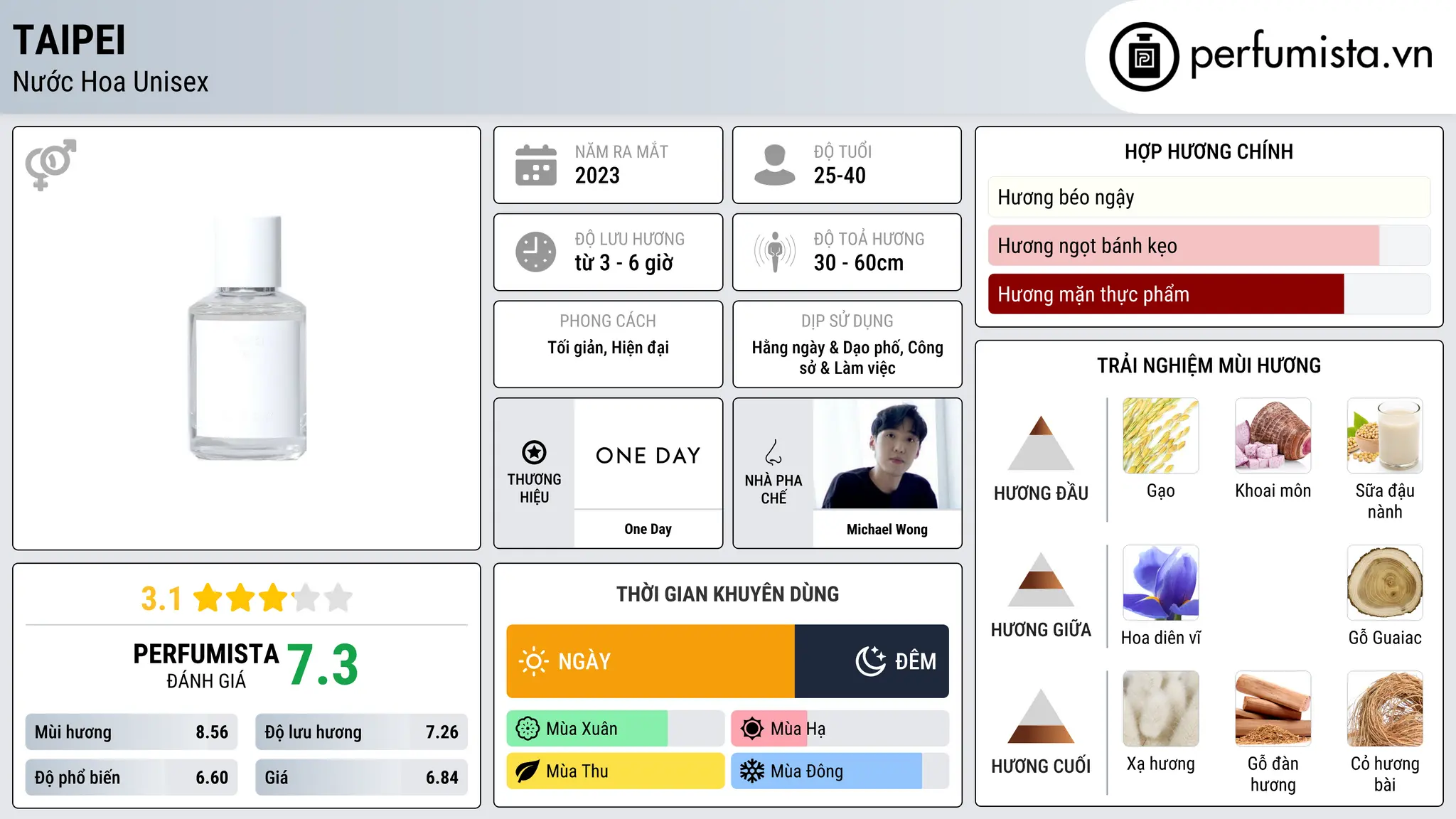Click the Gạo note image

point(1160,436)
